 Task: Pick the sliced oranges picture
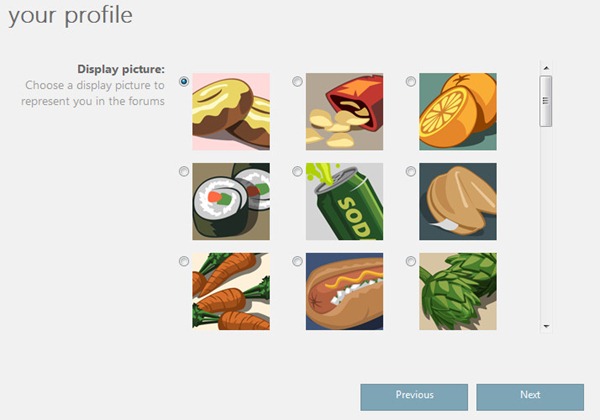tap(458, 111)
